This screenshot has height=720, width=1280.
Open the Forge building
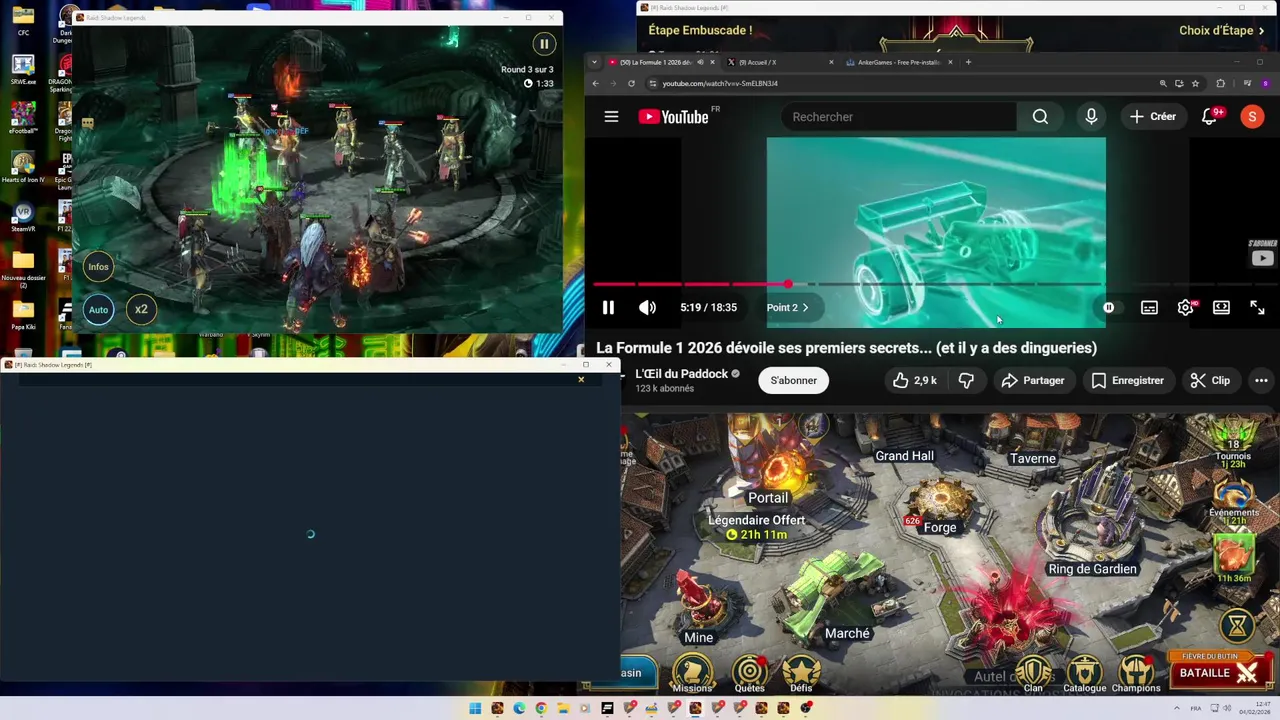point(940,528)
